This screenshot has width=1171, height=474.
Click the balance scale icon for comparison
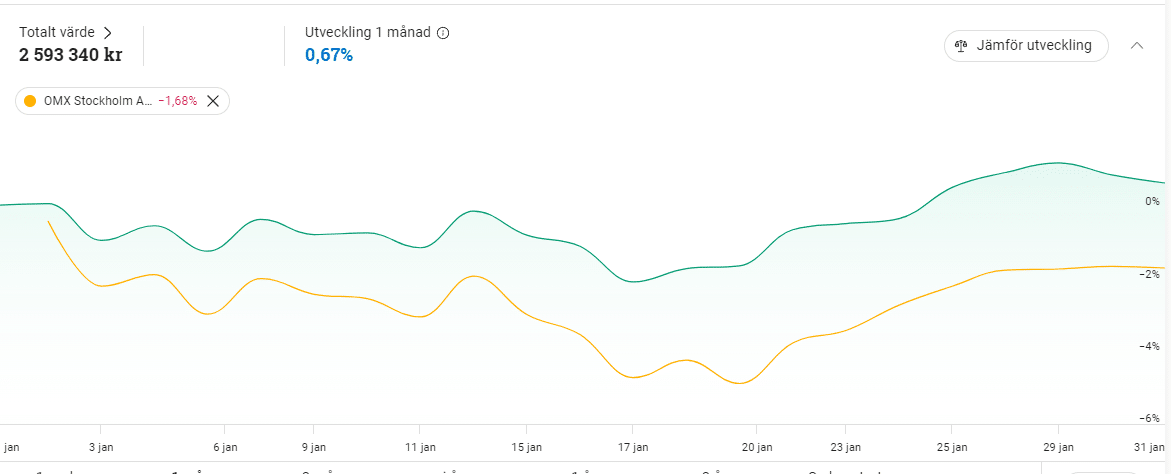[962, 46]
